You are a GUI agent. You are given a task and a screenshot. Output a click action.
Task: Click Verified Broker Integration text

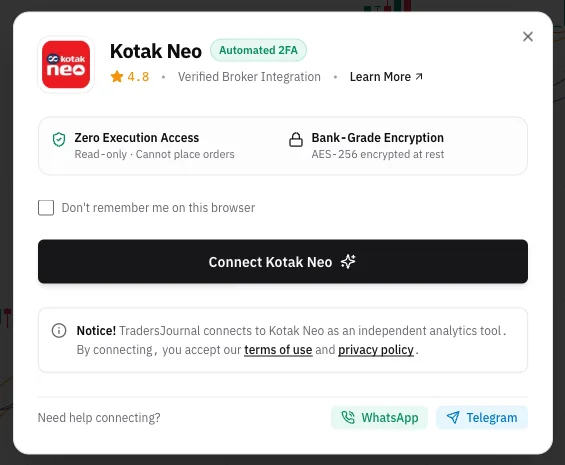[x=249, y=77]
